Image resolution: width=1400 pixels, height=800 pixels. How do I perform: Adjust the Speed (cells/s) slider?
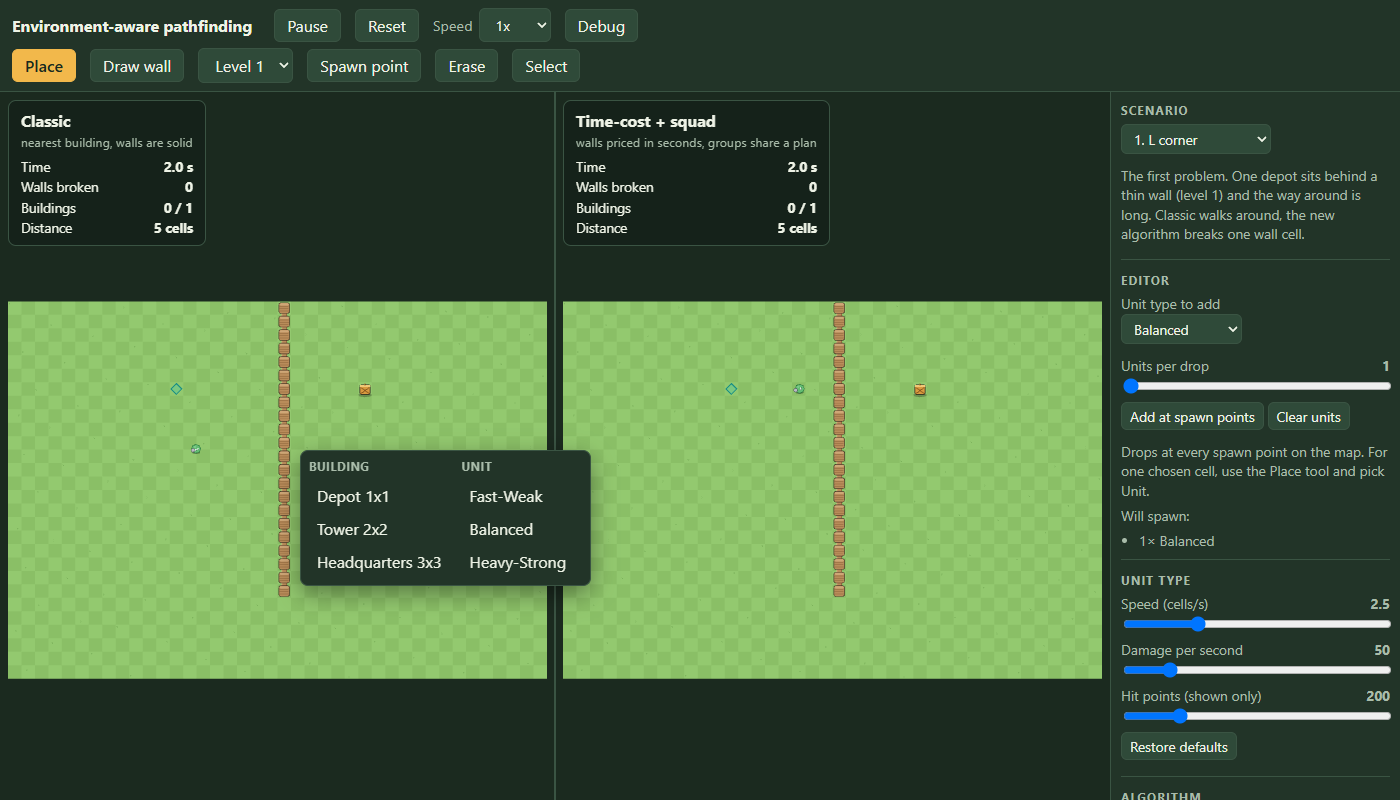(1256, 624)
